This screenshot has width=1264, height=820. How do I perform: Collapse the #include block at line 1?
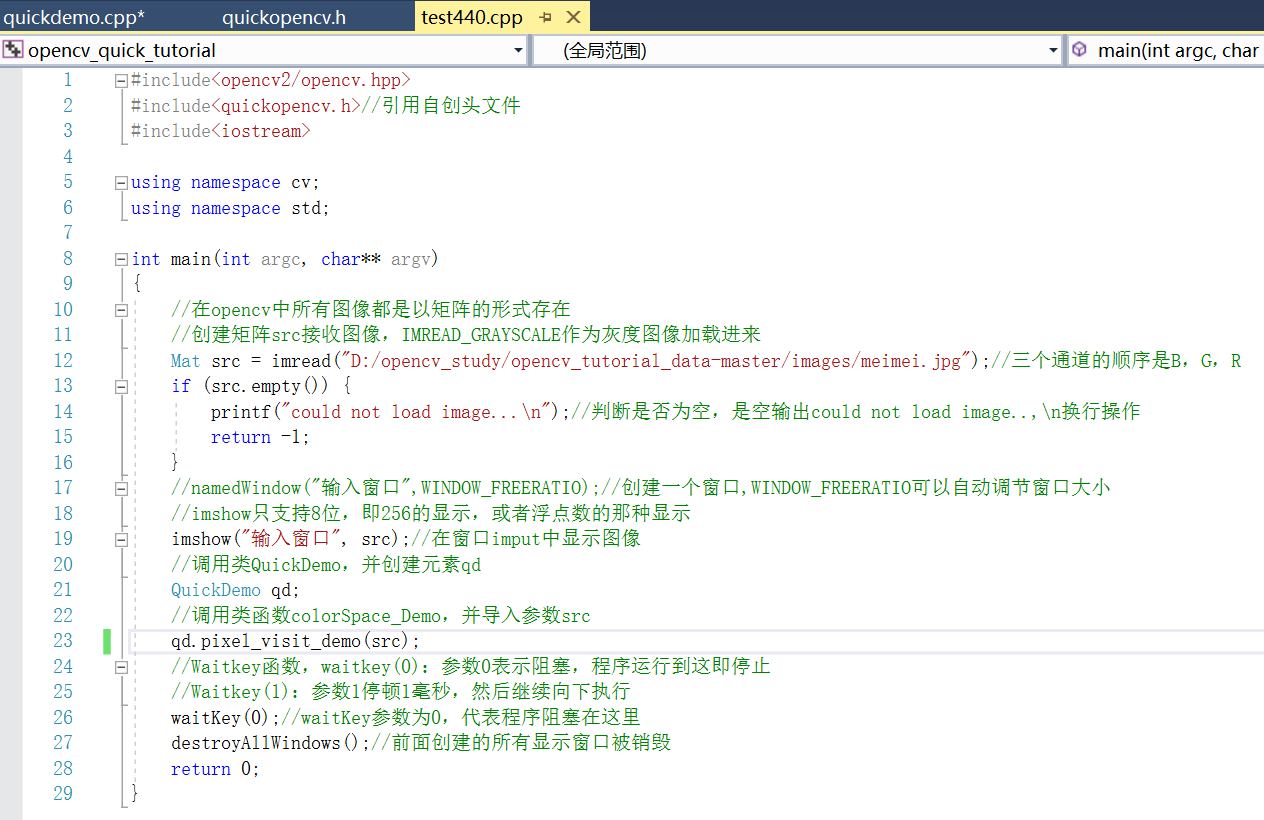click(121, 80)
